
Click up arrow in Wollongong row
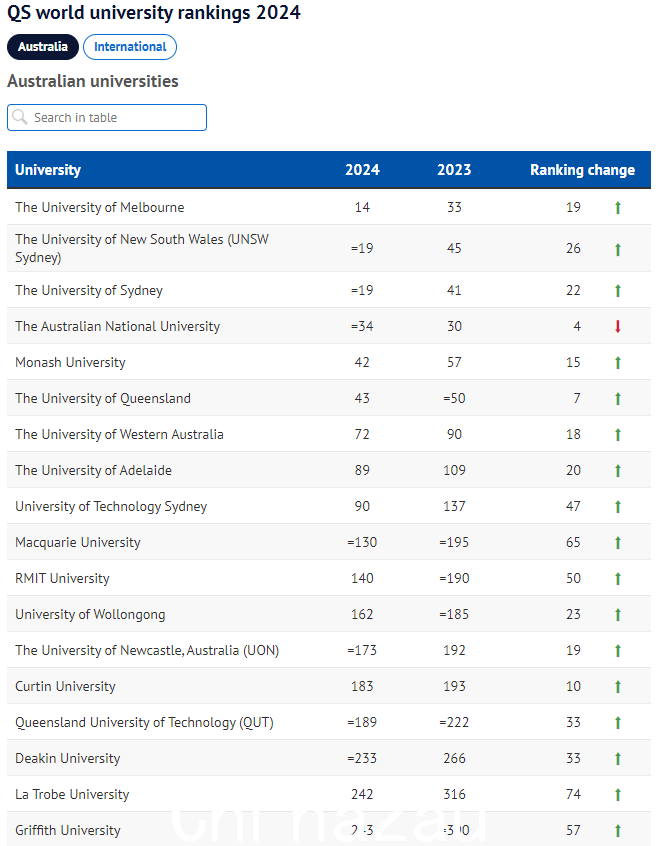point(618,615)
